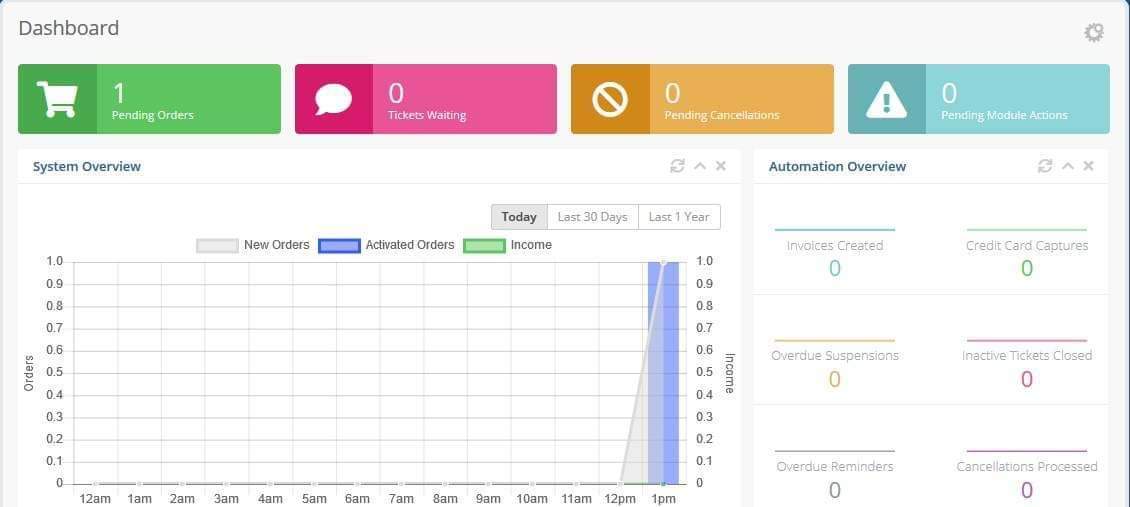Click Overdue Suspensions count
This screenshot has width=1130, height=507.
835,380
